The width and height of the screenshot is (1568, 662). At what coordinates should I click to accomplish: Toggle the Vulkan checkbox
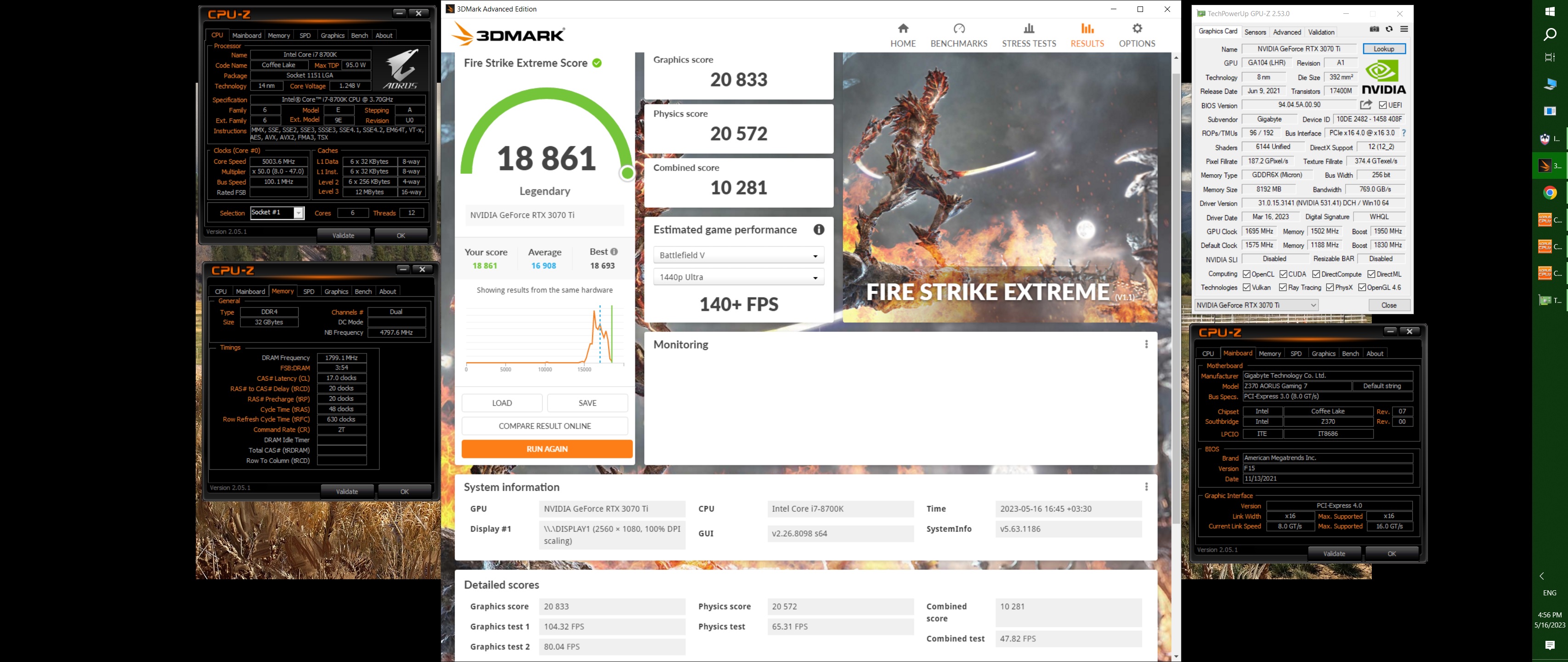[x=1246, y=287]
